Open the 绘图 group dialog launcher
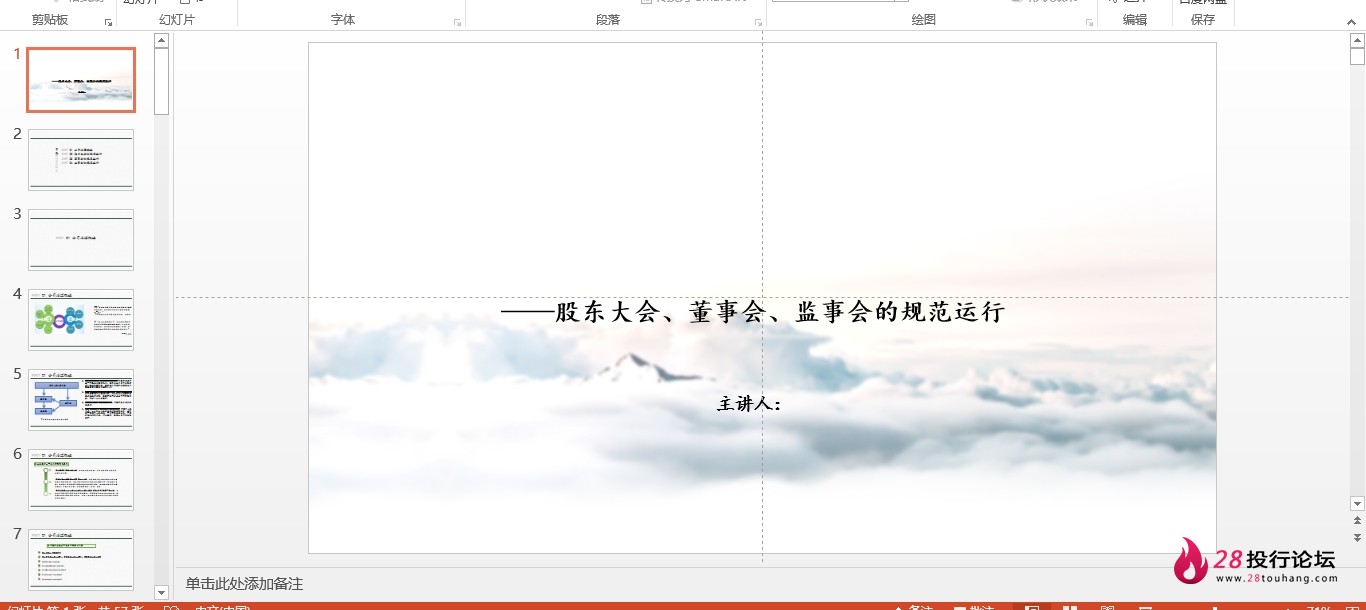The height and width of the screenshot is (610, 1366). coord(1090,22)
